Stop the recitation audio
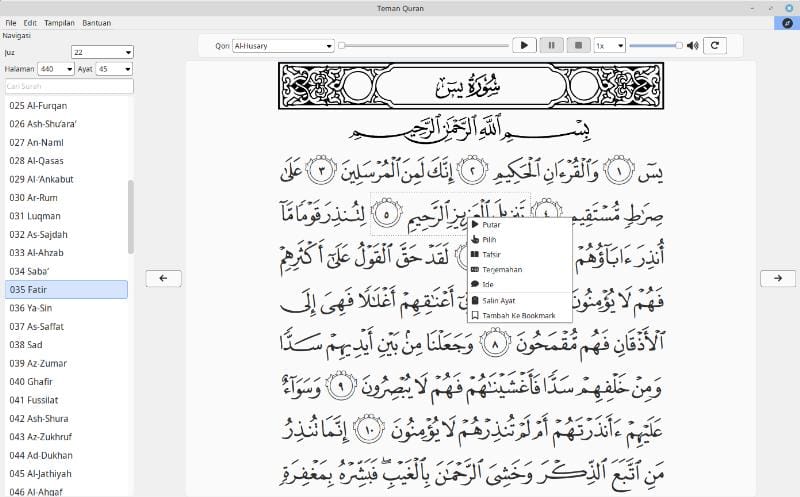Screen dimensions: 800x497 [x=579, y=45]
